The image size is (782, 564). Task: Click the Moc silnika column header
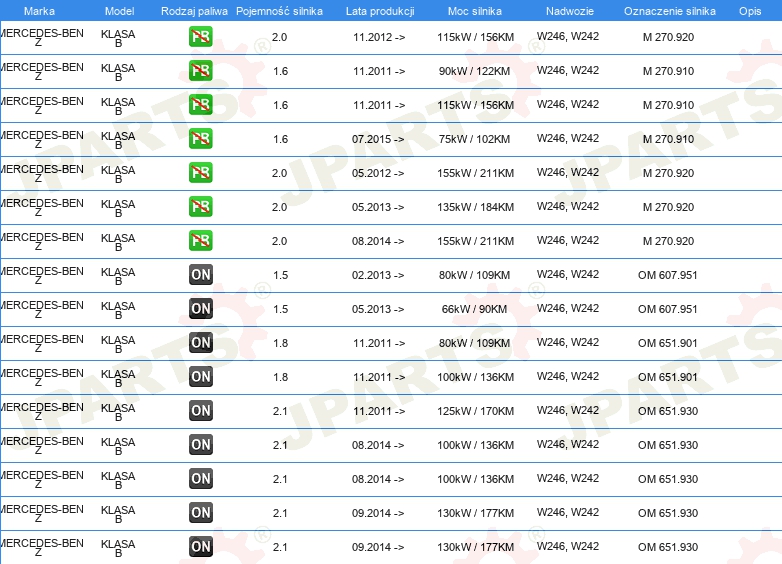point(475,11)
